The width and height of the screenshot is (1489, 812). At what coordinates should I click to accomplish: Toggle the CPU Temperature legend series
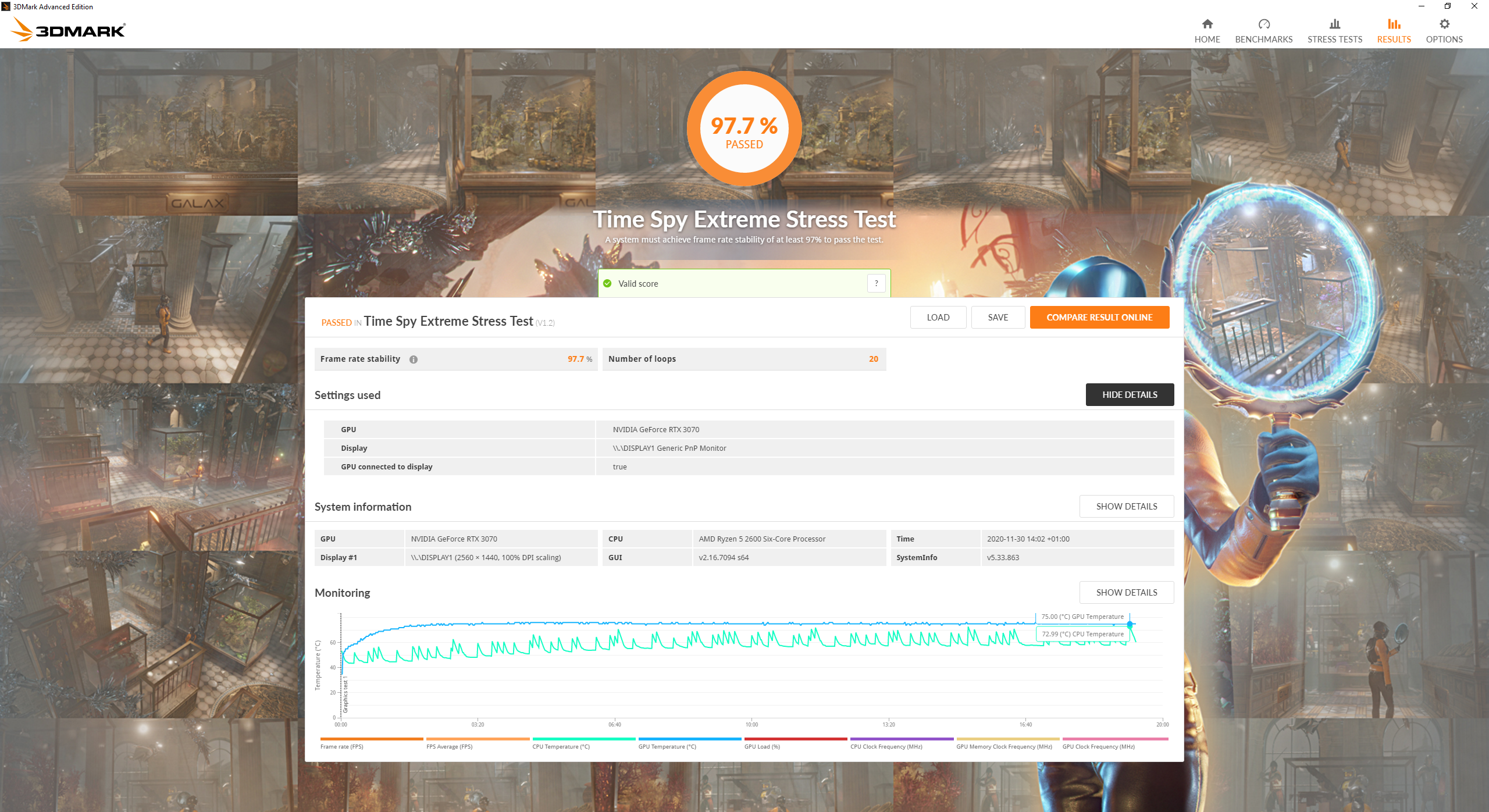pyautogui.click(x=561, y=746)
